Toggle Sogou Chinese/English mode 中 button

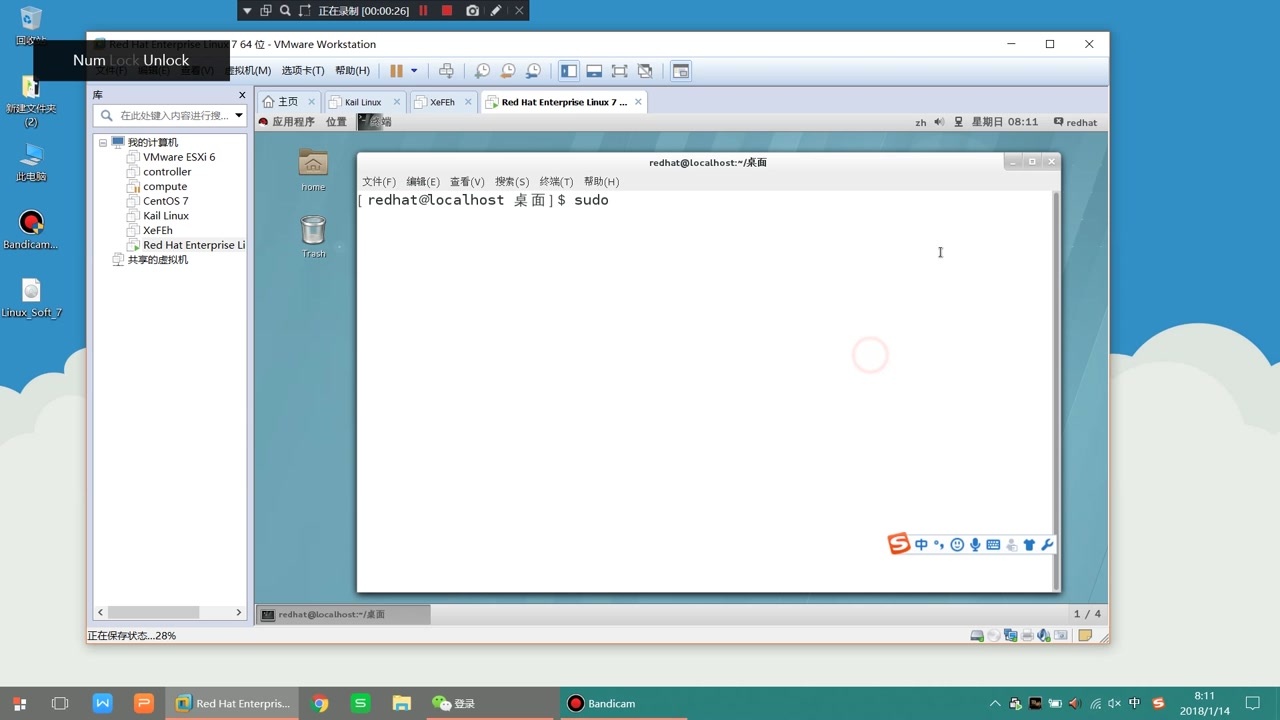(x=921, y=545)
